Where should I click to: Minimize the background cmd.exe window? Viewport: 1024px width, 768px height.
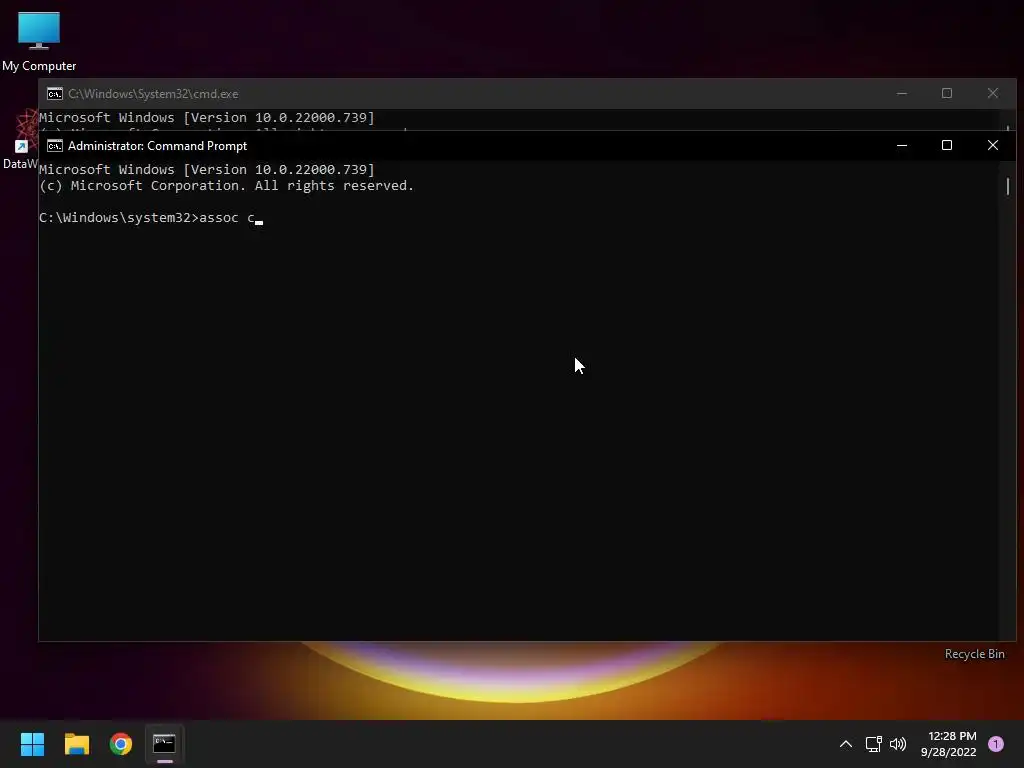click(x=902, y=93)
